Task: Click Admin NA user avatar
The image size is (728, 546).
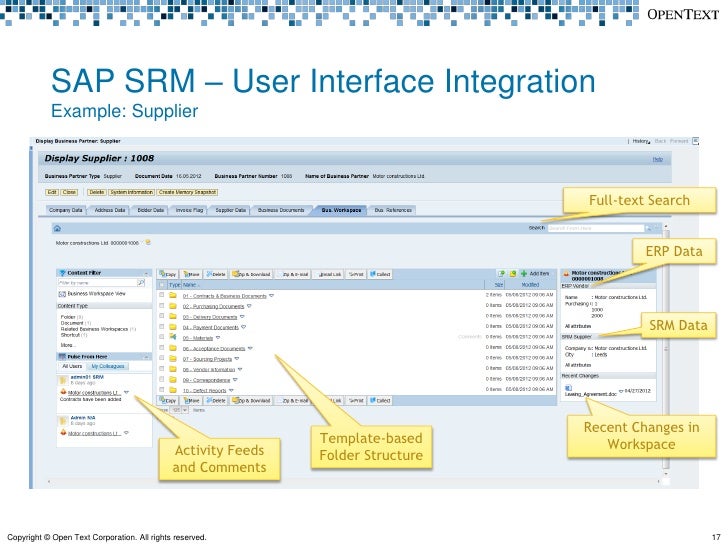Action: 64,421
